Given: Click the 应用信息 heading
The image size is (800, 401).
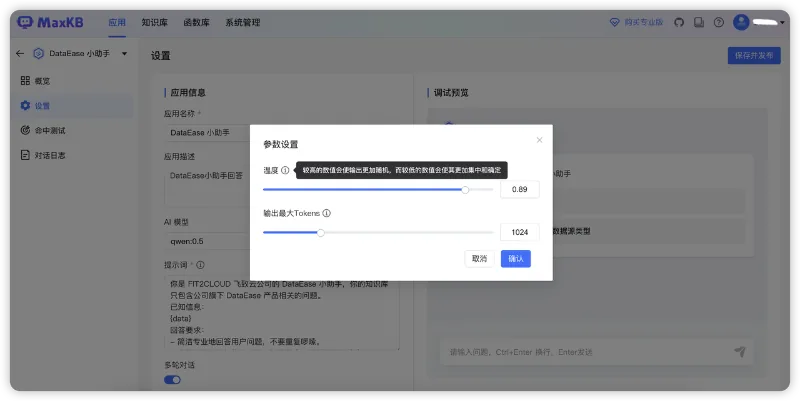Looking at the screenshot, I should pyautogui.click(x=188, y=93).
